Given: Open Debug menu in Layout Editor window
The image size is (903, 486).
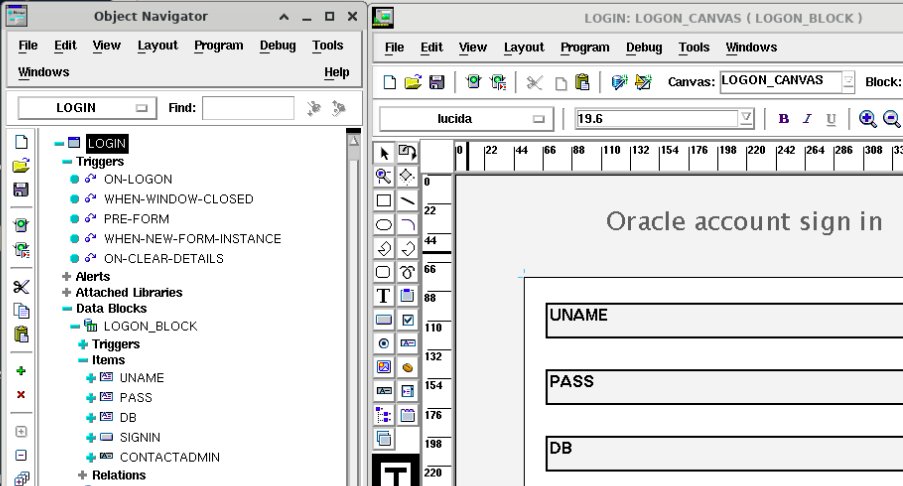Looking at the screenshot, I should click(x=644, y=47).
